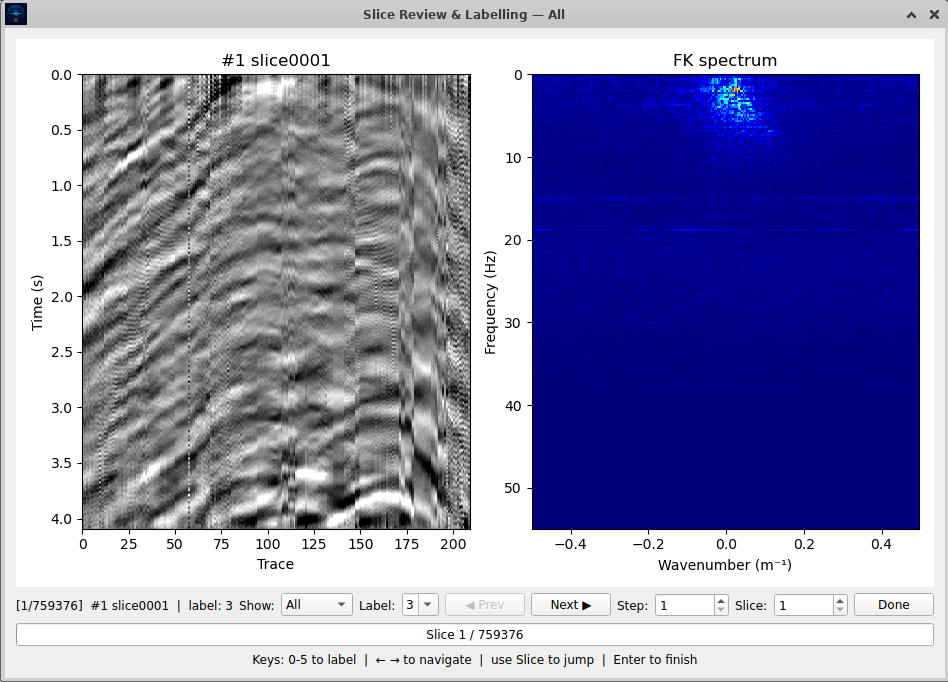This screenshot has height=682, width=948.
Task: Close the Slice Review window
Action: (933, 15)
